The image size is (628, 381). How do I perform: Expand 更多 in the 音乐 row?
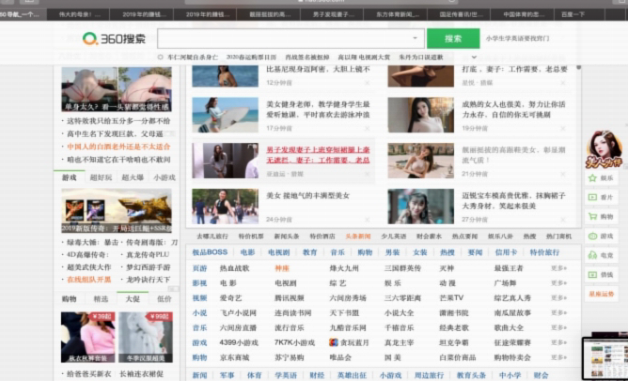click(x=559, y=327)
